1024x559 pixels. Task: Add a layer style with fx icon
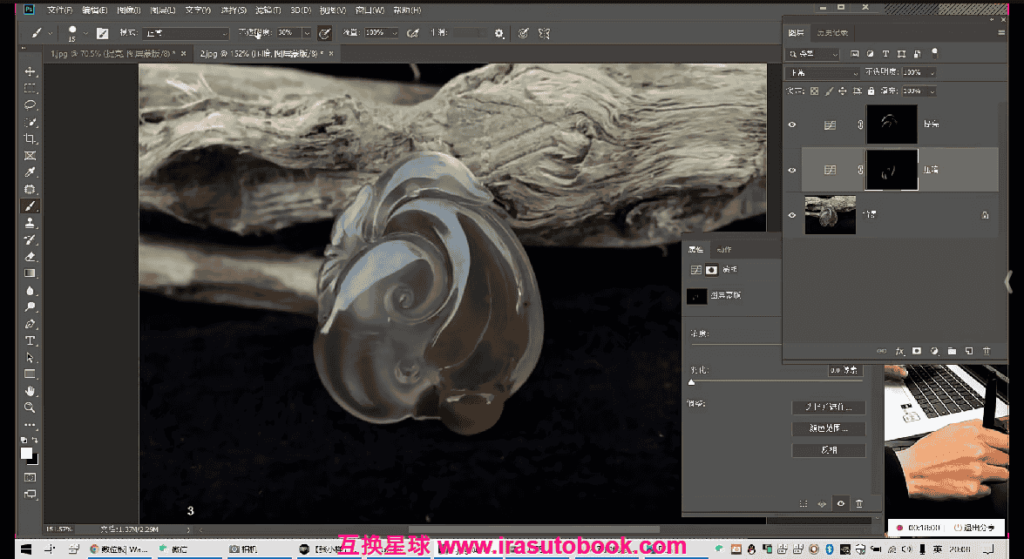pos(899,351)
